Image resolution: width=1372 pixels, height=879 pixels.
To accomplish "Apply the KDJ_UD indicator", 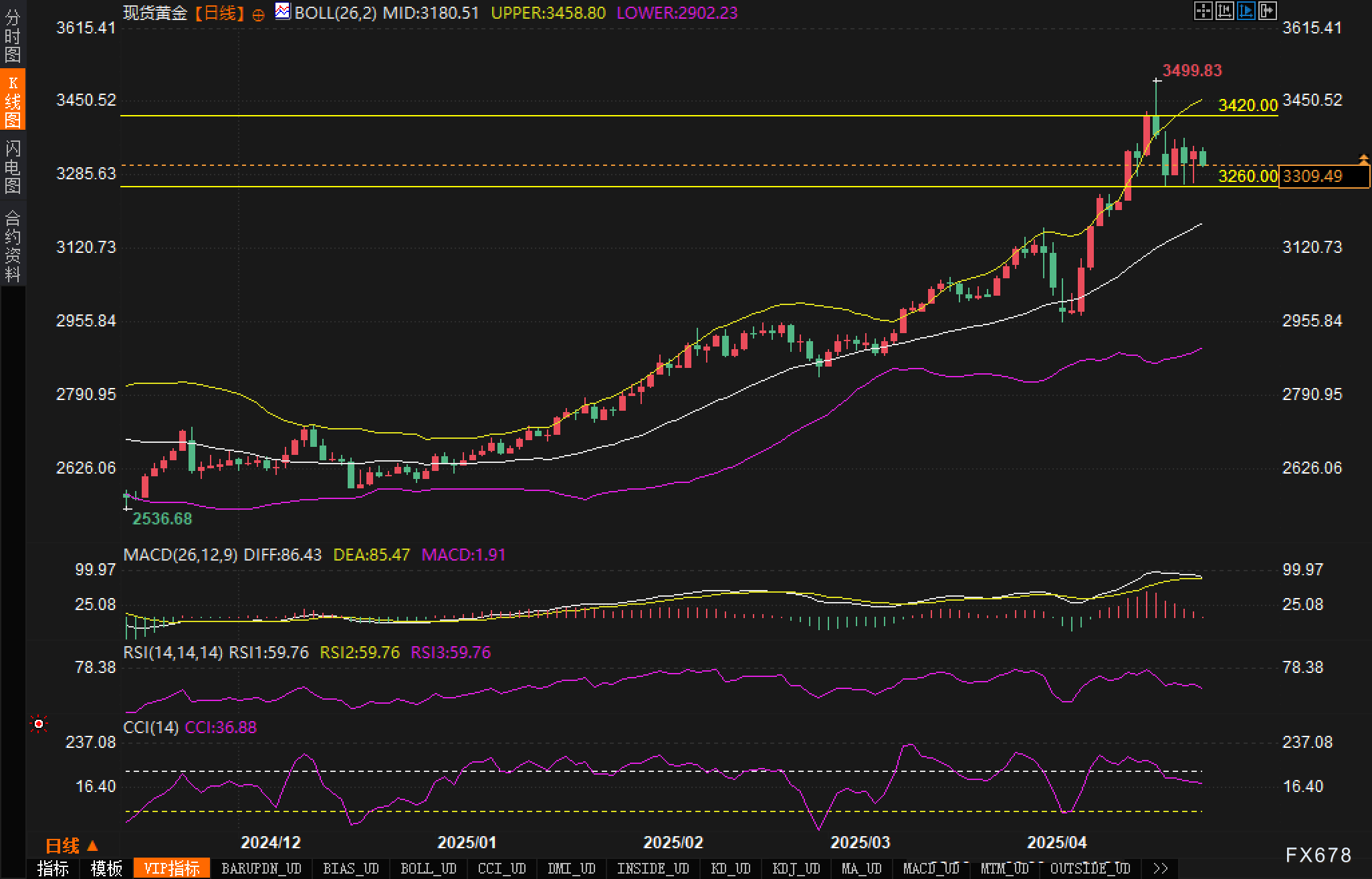I will click(x=796, y=868).
